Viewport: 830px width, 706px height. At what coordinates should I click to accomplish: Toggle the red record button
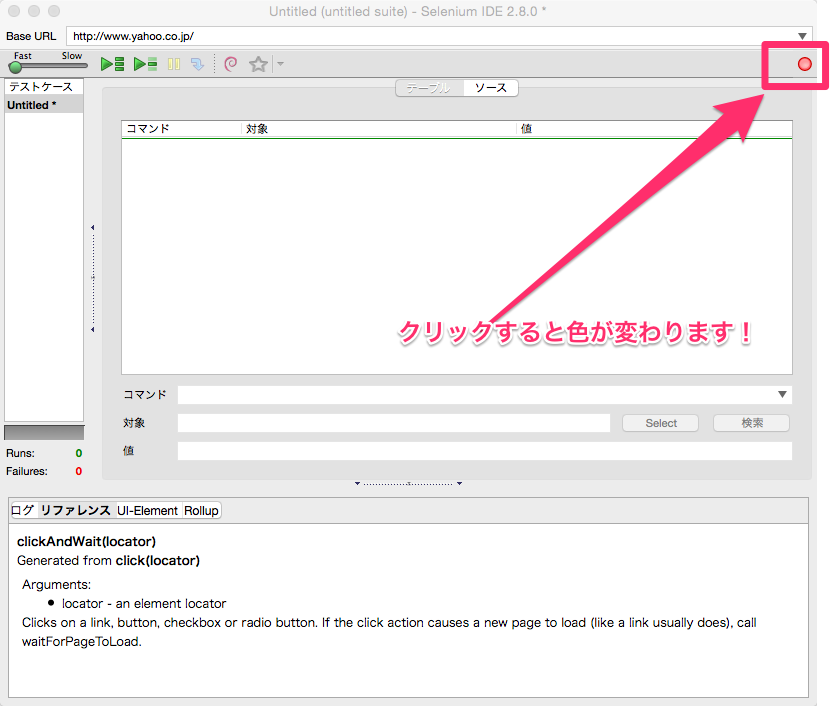click(805, 64)
